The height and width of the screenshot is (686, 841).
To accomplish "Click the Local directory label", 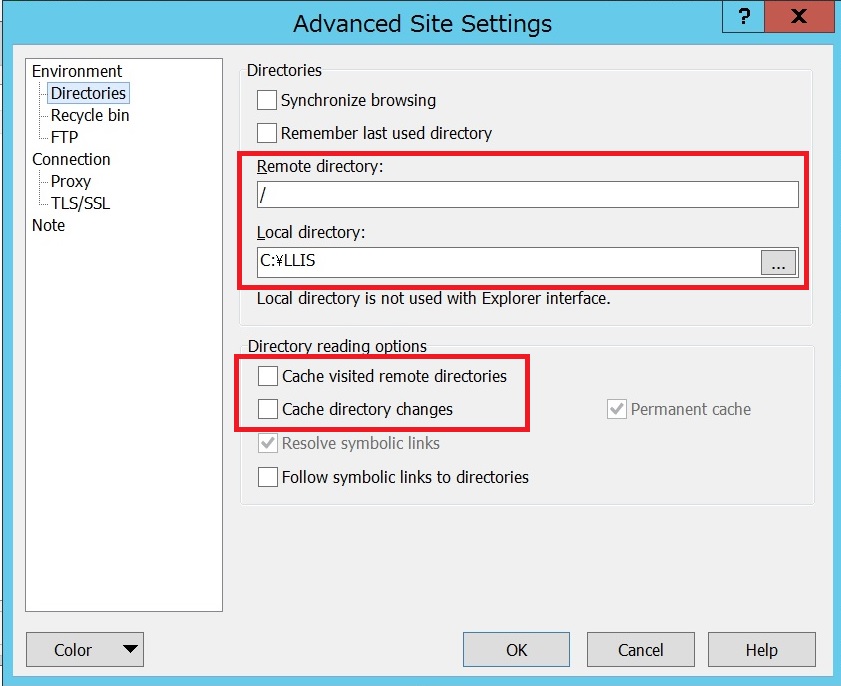I will point(311,232).
